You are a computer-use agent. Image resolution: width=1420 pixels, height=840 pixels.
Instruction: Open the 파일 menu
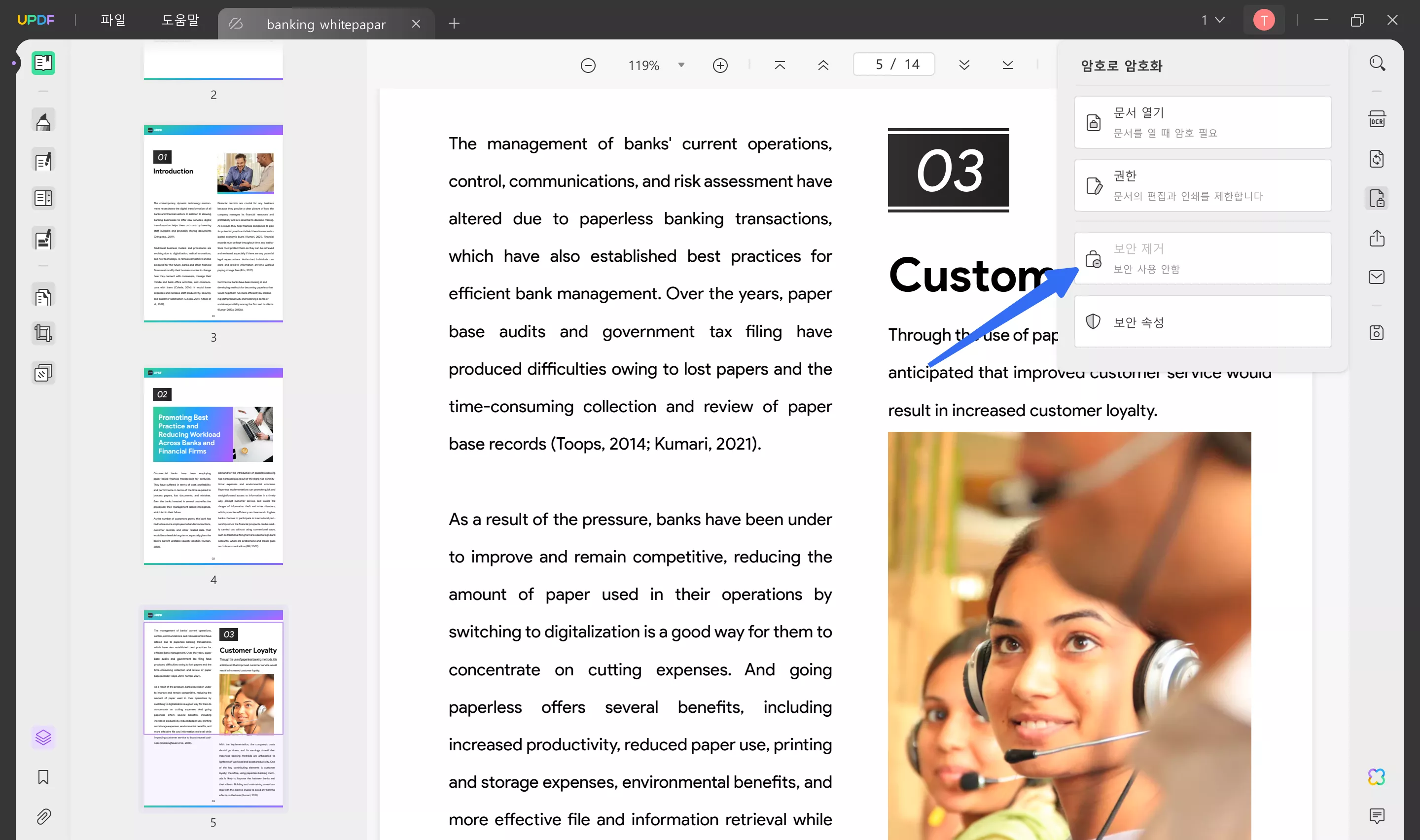point(113,20)
